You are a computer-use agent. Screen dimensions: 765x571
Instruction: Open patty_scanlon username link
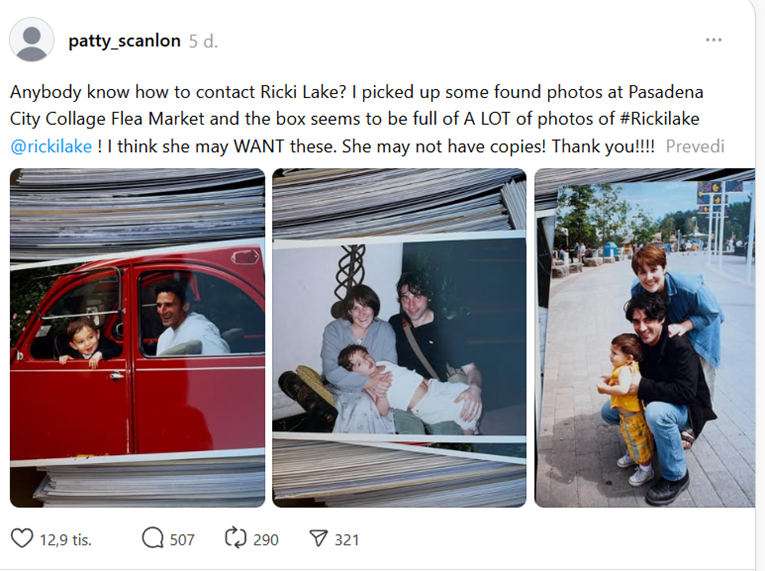[124, 41]
